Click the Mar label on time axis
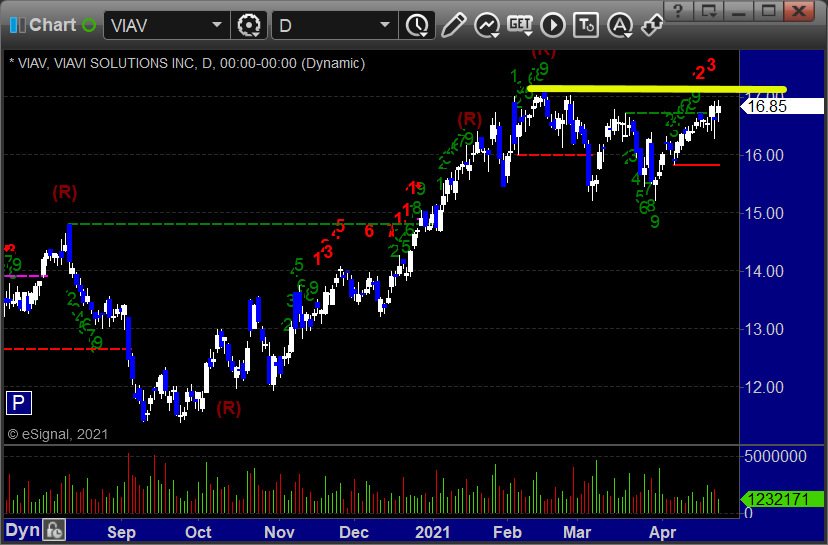Viewport: 828px width, 545px height. (577, 532)
